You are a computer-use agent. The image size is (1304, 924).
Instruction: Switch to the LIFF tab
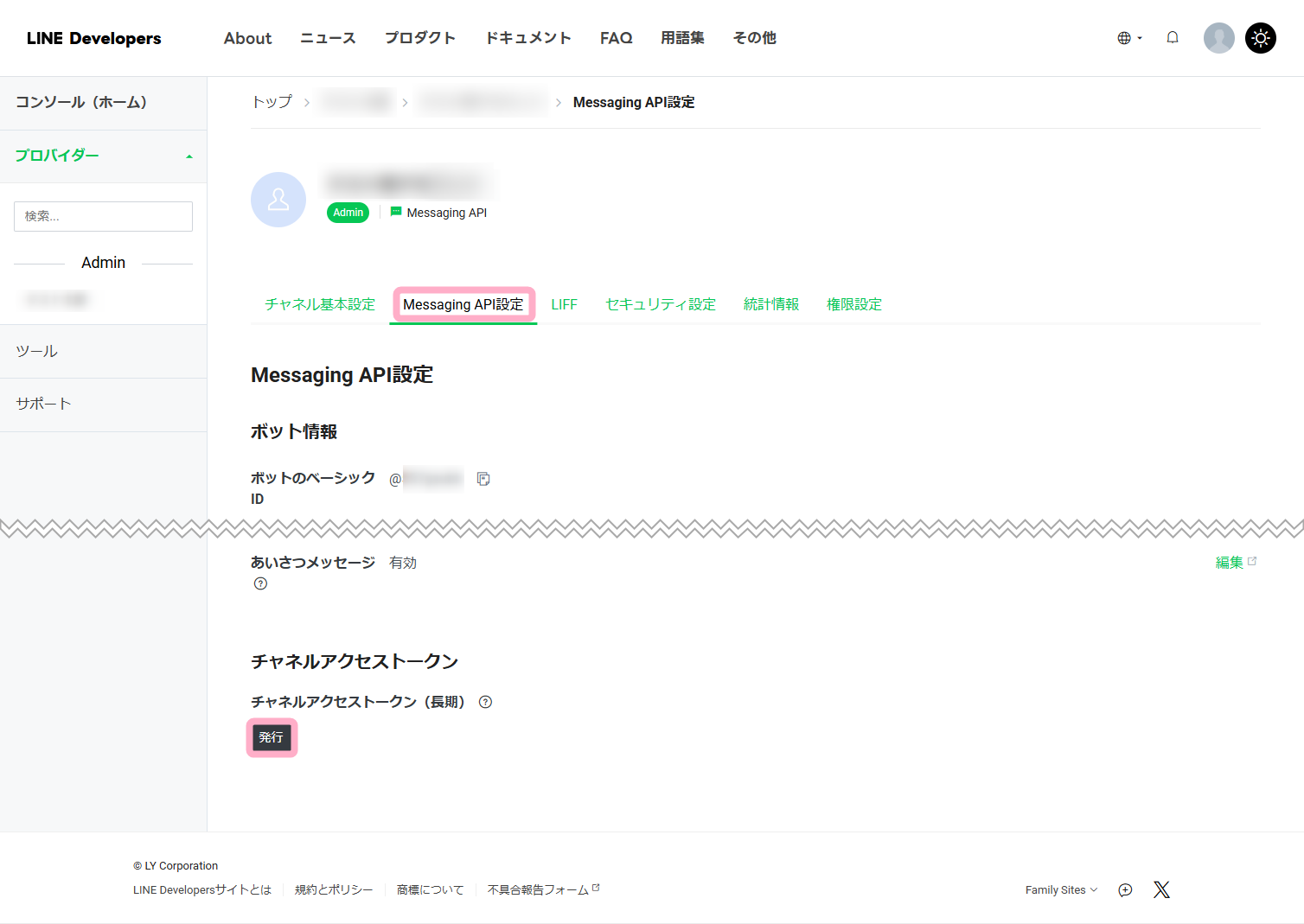(x=564, y=304)
